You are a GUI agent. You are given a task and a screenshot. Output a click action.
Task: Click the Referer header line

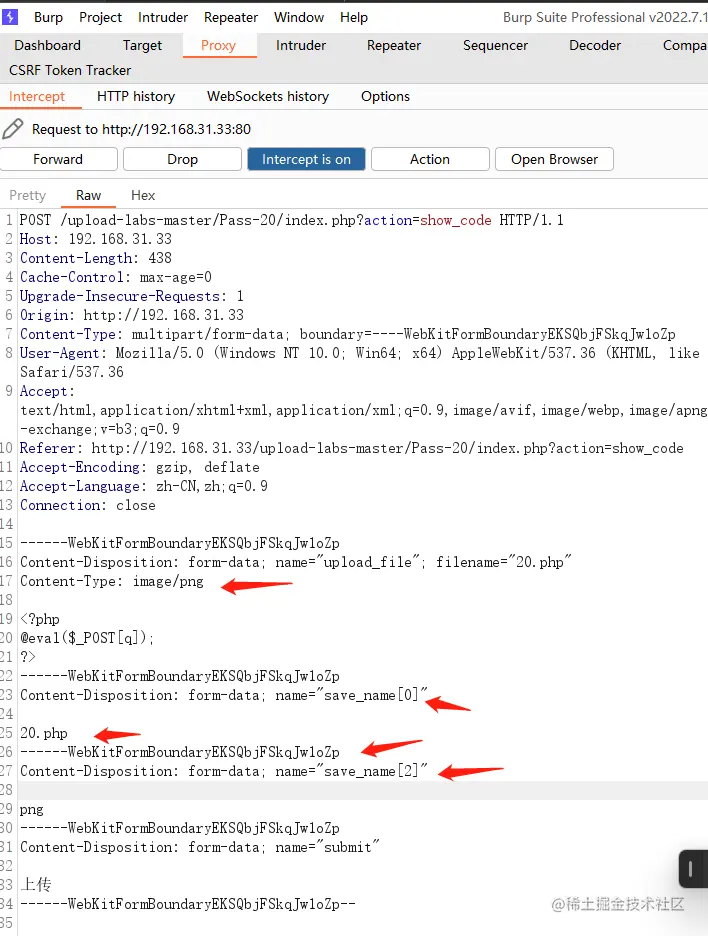(x=352, y=448)
